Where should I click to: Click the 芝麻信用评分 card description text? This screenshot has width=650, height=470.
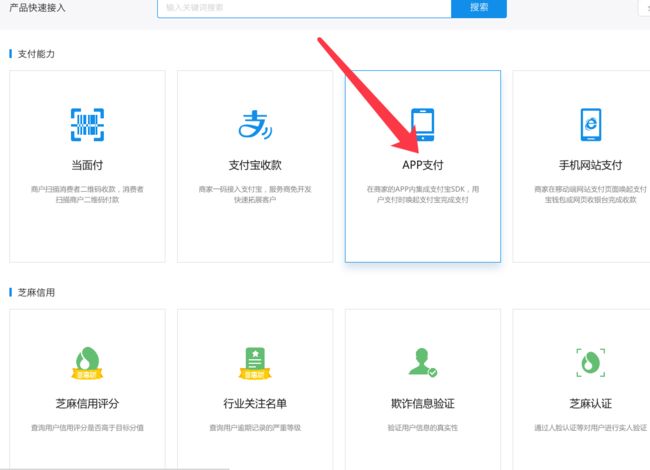click(87, 428)
